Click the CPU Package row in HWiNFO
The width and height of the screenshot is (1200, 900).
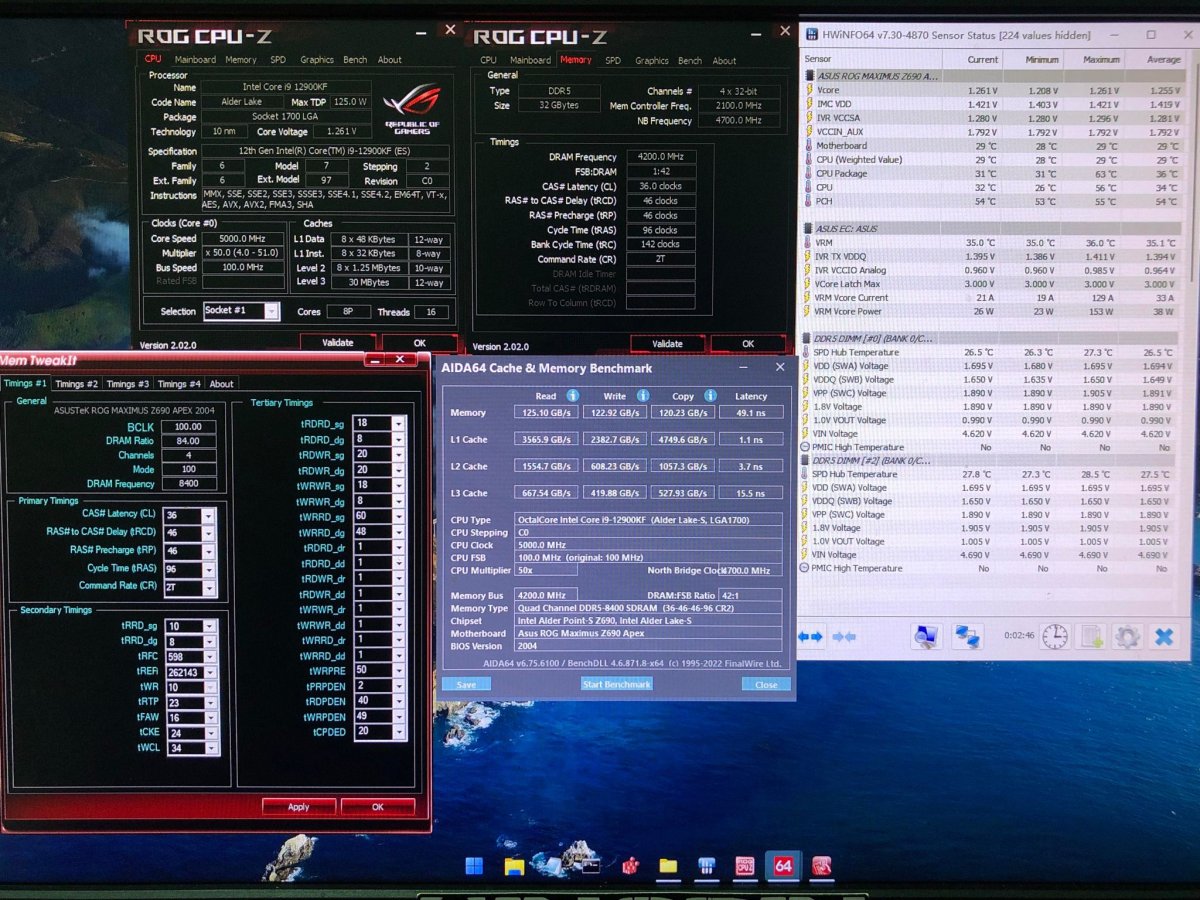995,173
